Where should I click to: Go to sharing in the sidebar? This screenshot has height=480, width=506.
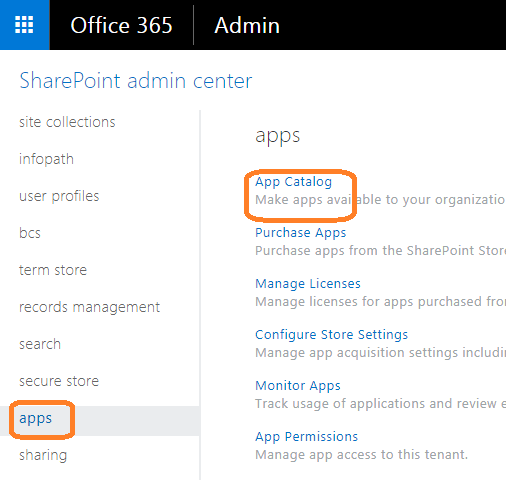pyautogui.click(x=43, y=455)
